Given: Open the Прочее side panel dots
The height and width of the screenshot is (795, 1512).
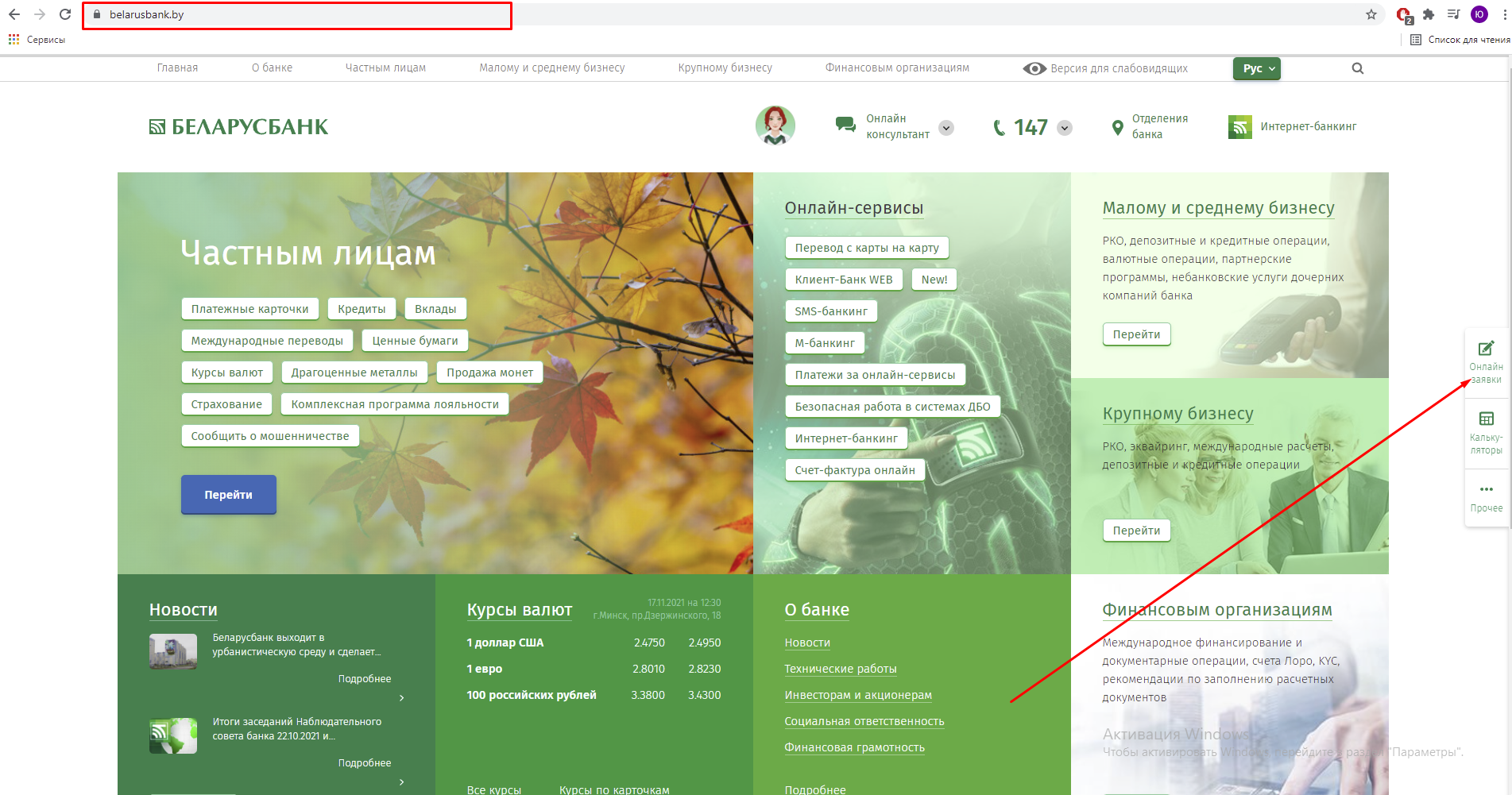Looking at the screenshot, I should 1486,489.
